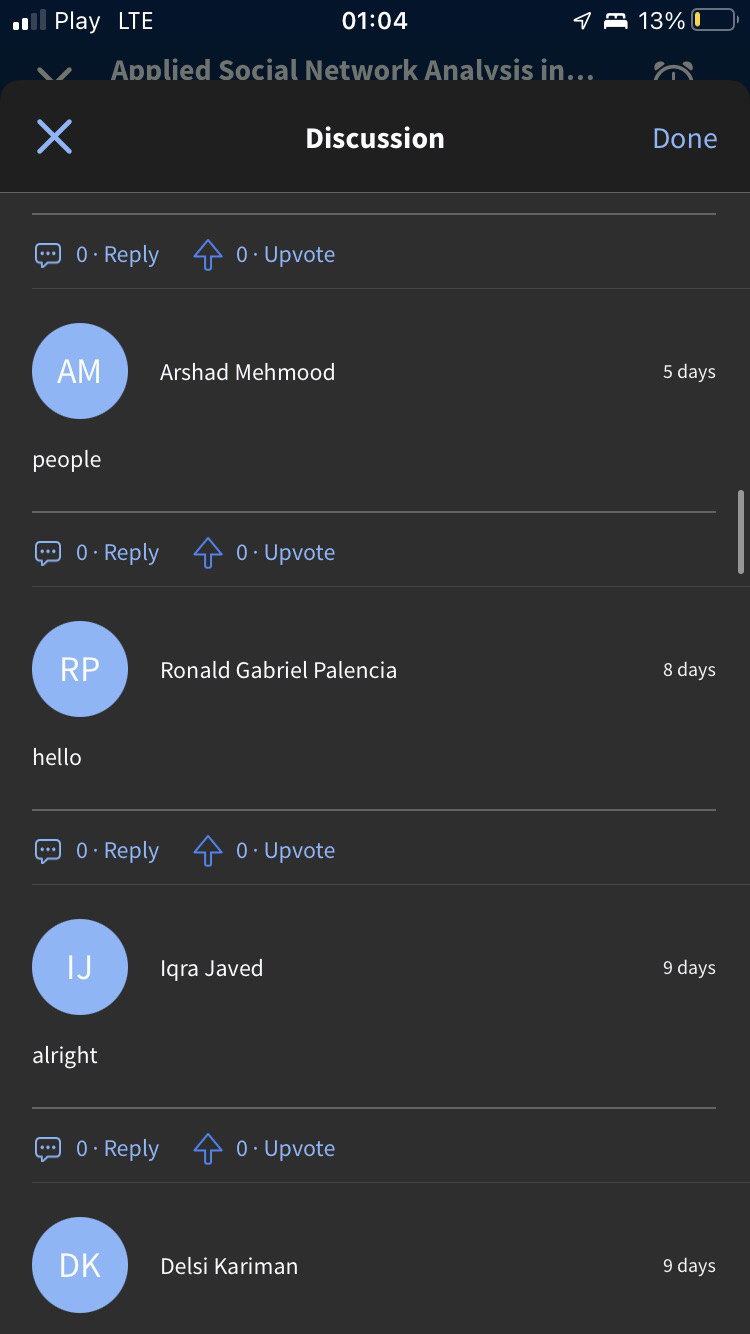
Task: Open Ronald Gabriel Palencia's RP avatar
Action: coord(80,669)
